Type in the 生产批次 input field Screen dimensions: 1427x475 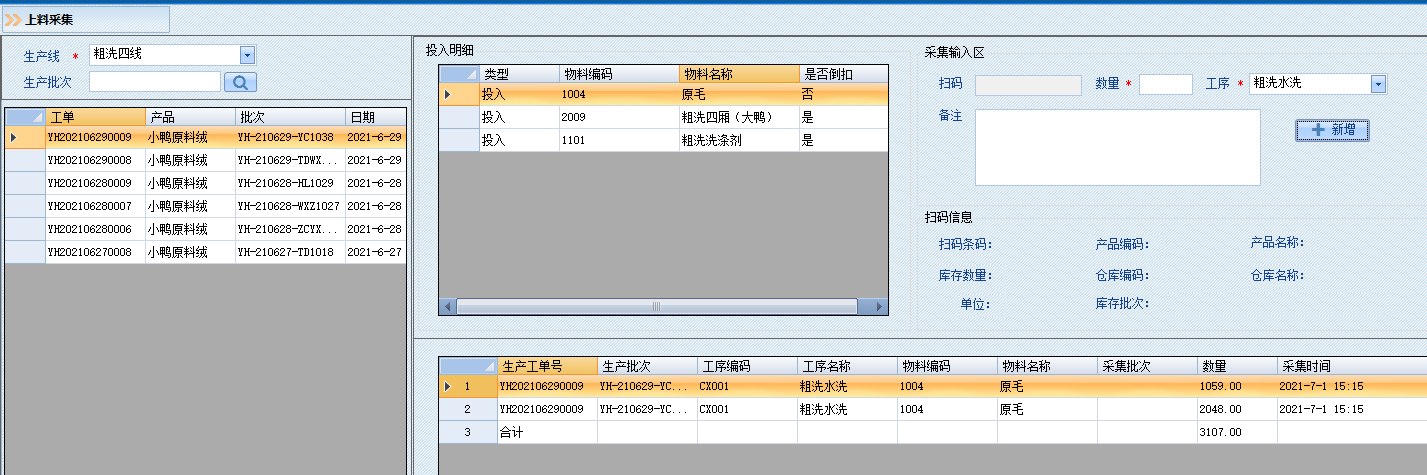point(154,82)
